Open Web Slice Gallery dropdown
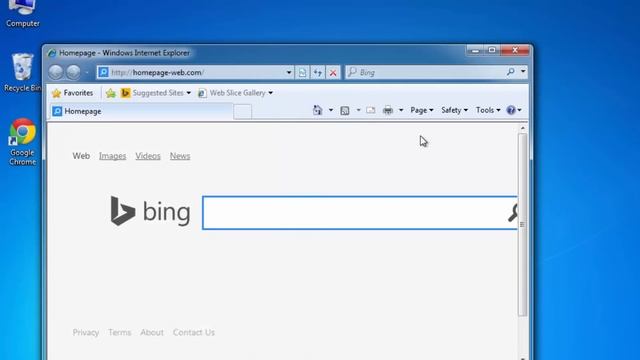 point(236,93)
